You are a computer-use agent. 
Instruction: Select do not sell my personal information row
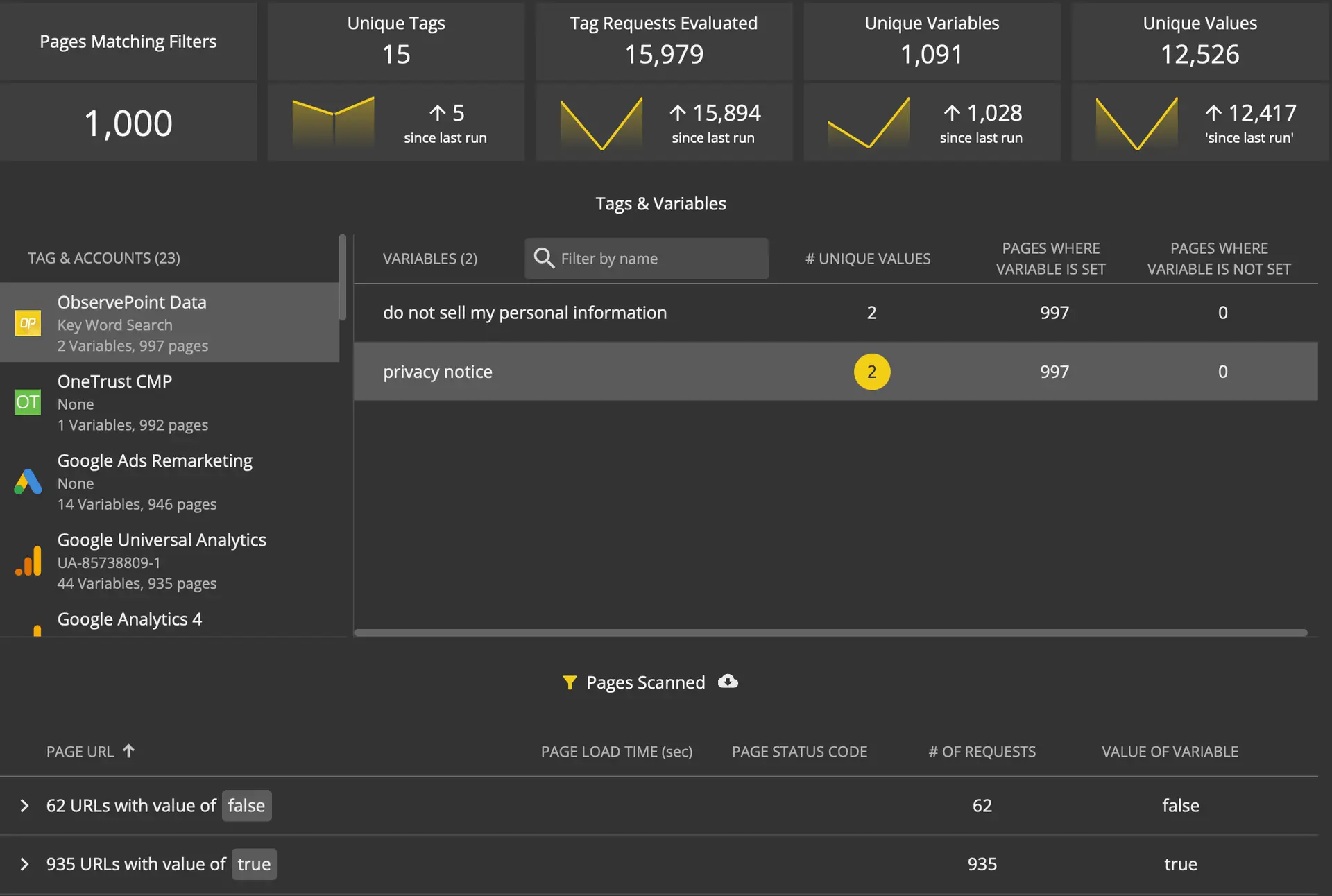[x=835, y=313]
